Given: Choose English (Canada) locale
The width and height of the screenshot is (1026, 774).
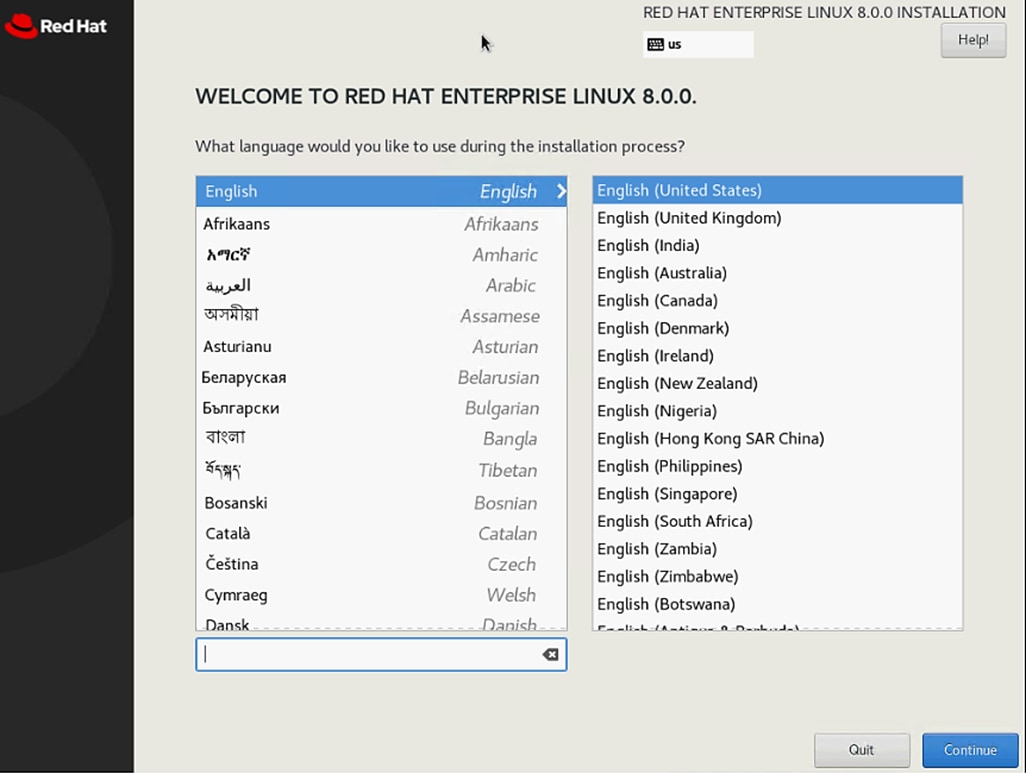Looking at the screenshot, I should click(777, 300).
